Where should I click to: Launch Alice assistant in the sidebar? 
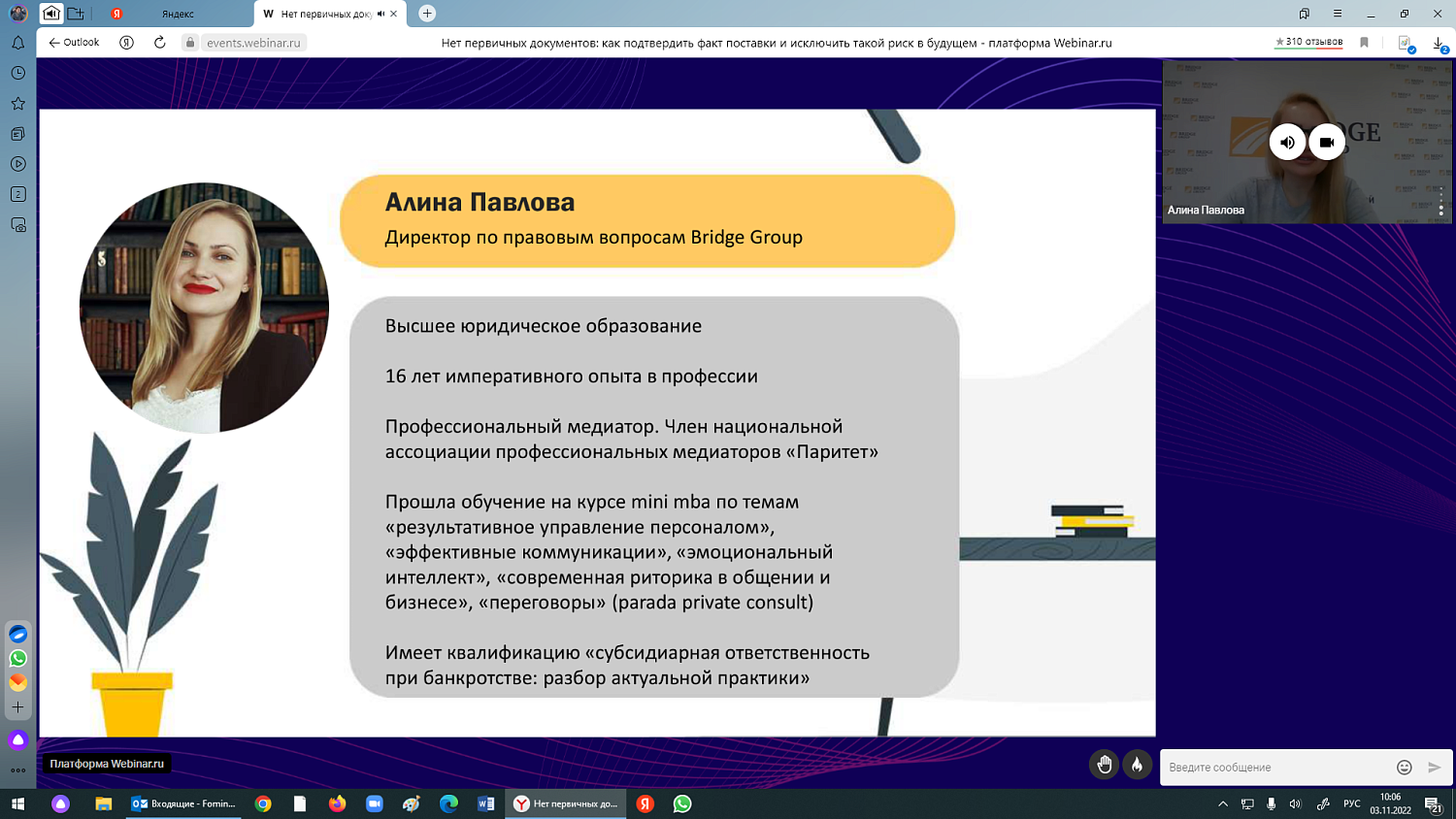click(18, 739)
